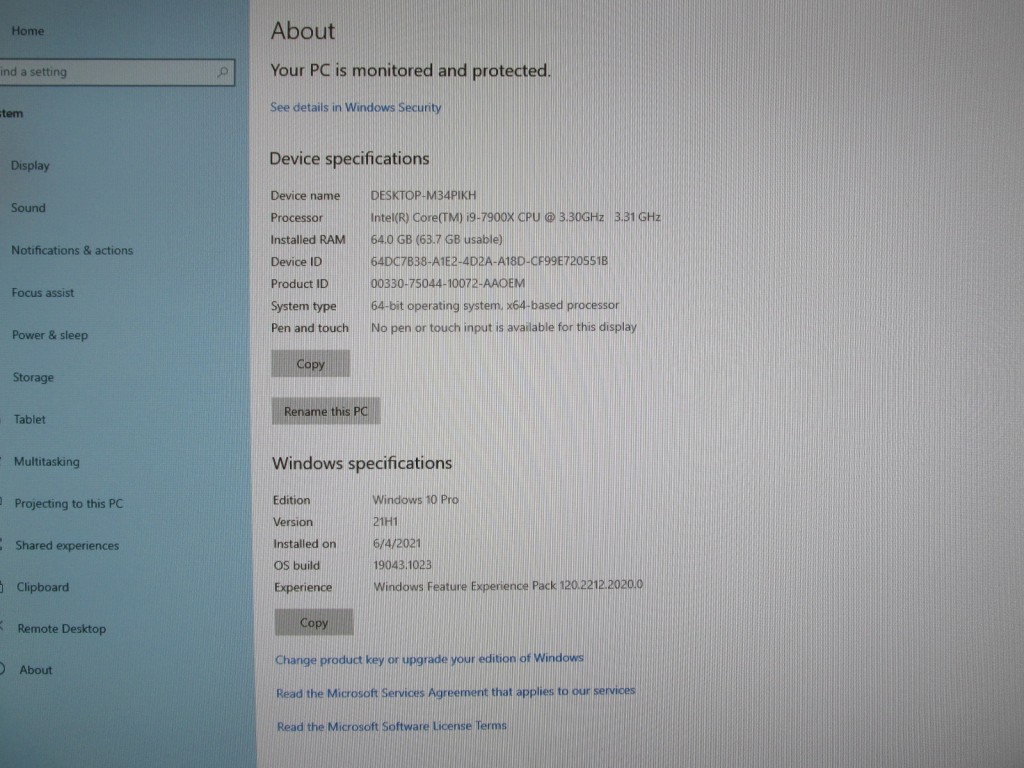
Task: Click installed RAM value 64.0 GB
Action: pos(436,239)
